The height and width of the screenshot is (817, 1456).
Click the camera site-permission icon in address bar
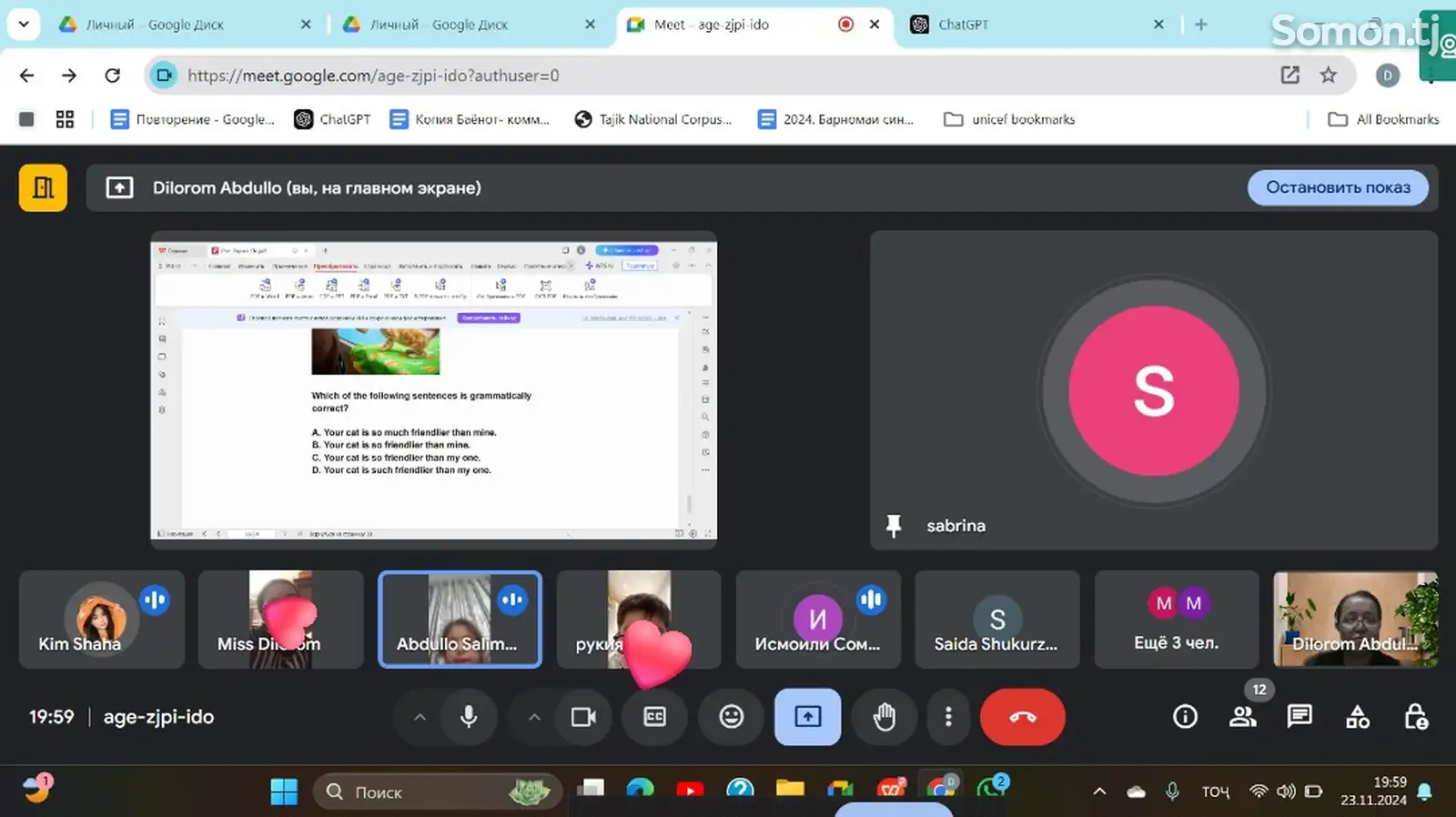[x=164, y=76]
